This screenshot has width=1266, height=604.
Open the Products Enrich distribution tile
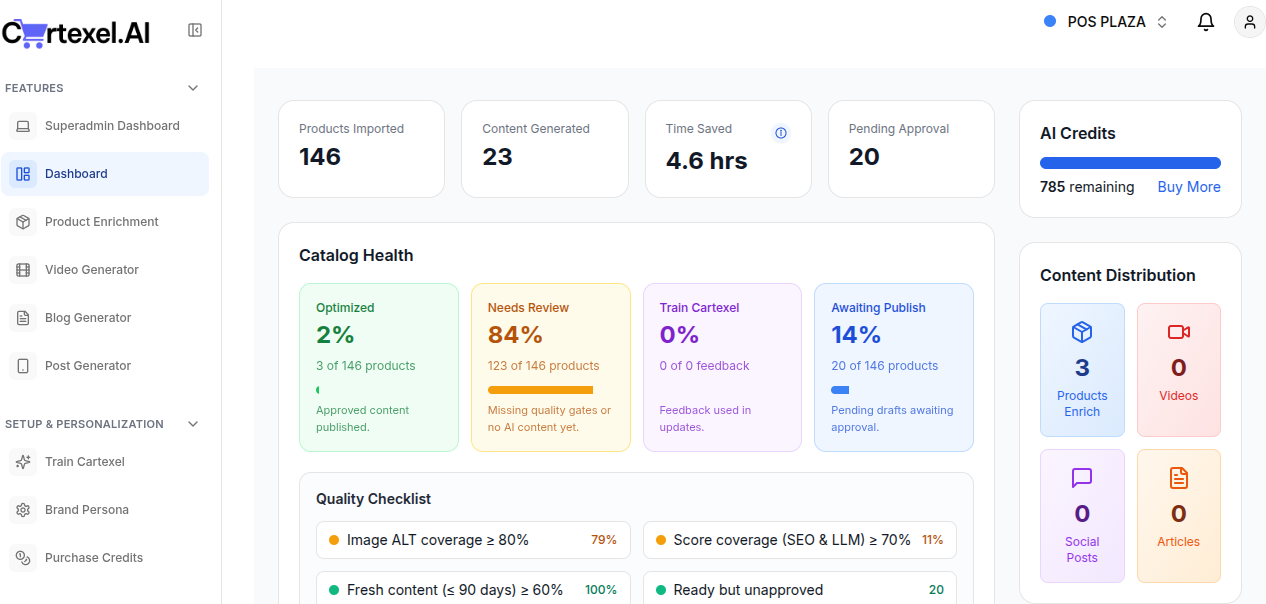point(1082,370)
